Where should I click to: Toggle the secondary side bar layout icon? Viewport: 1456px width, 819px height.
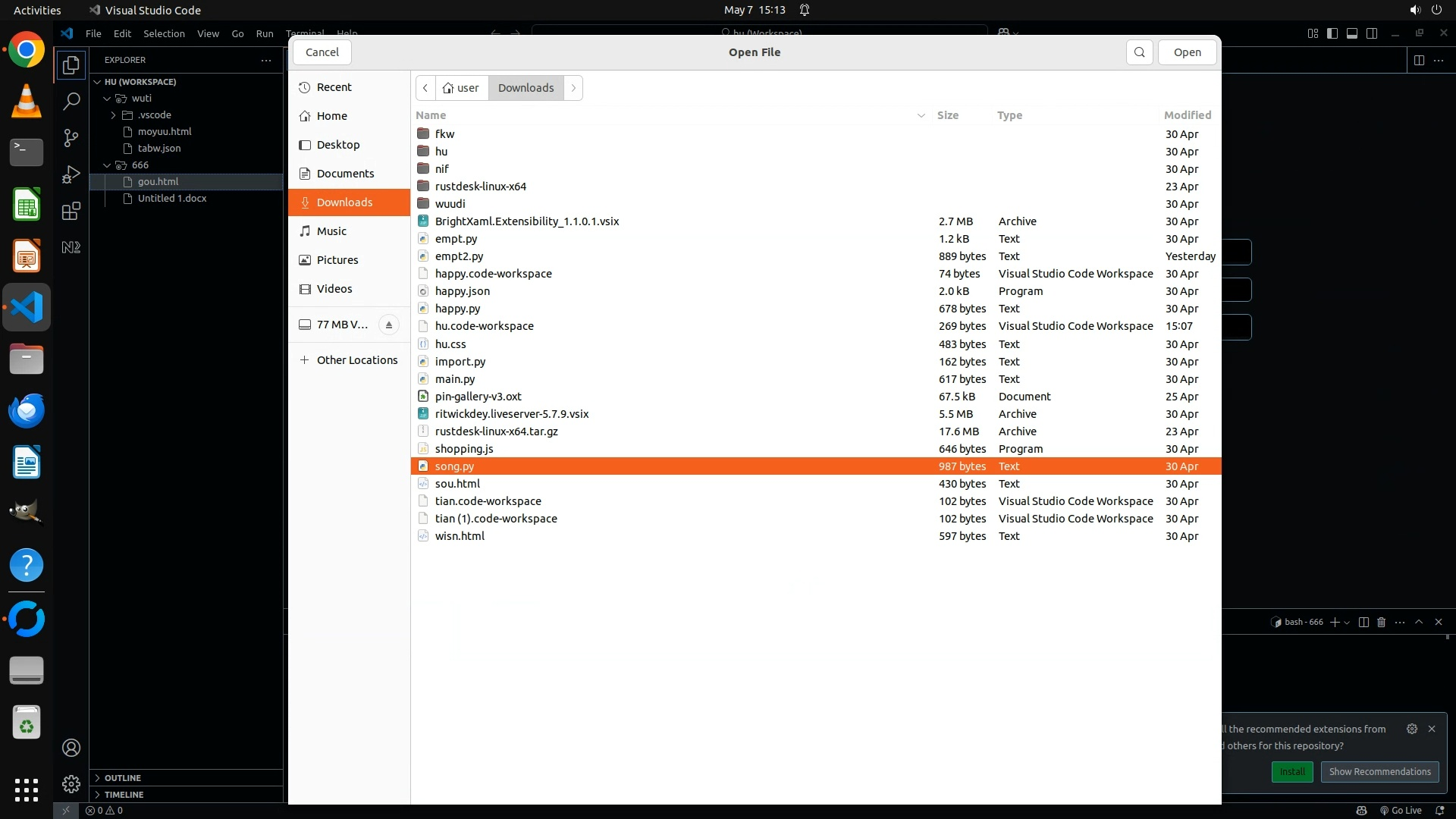coord(1372,33)
